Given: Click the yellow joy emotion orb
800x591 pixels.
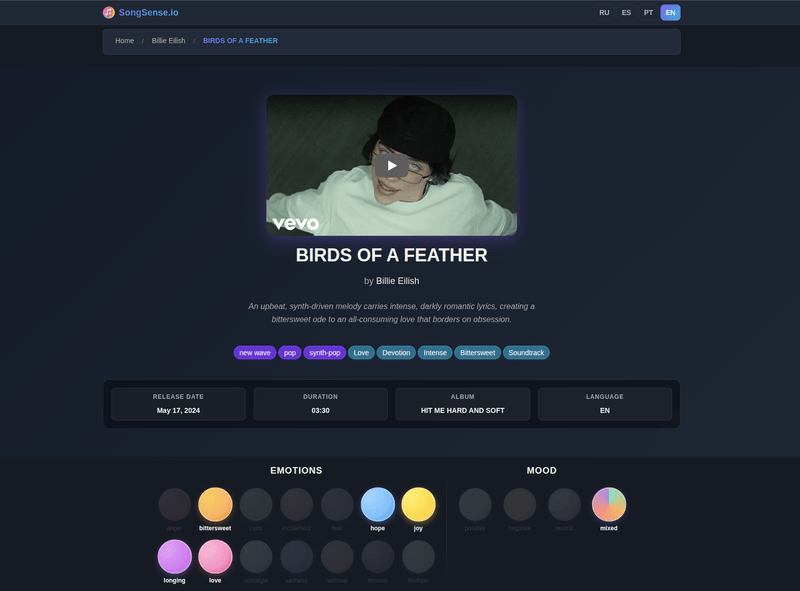Looking at the screenshot, I should tap(418, 504).
